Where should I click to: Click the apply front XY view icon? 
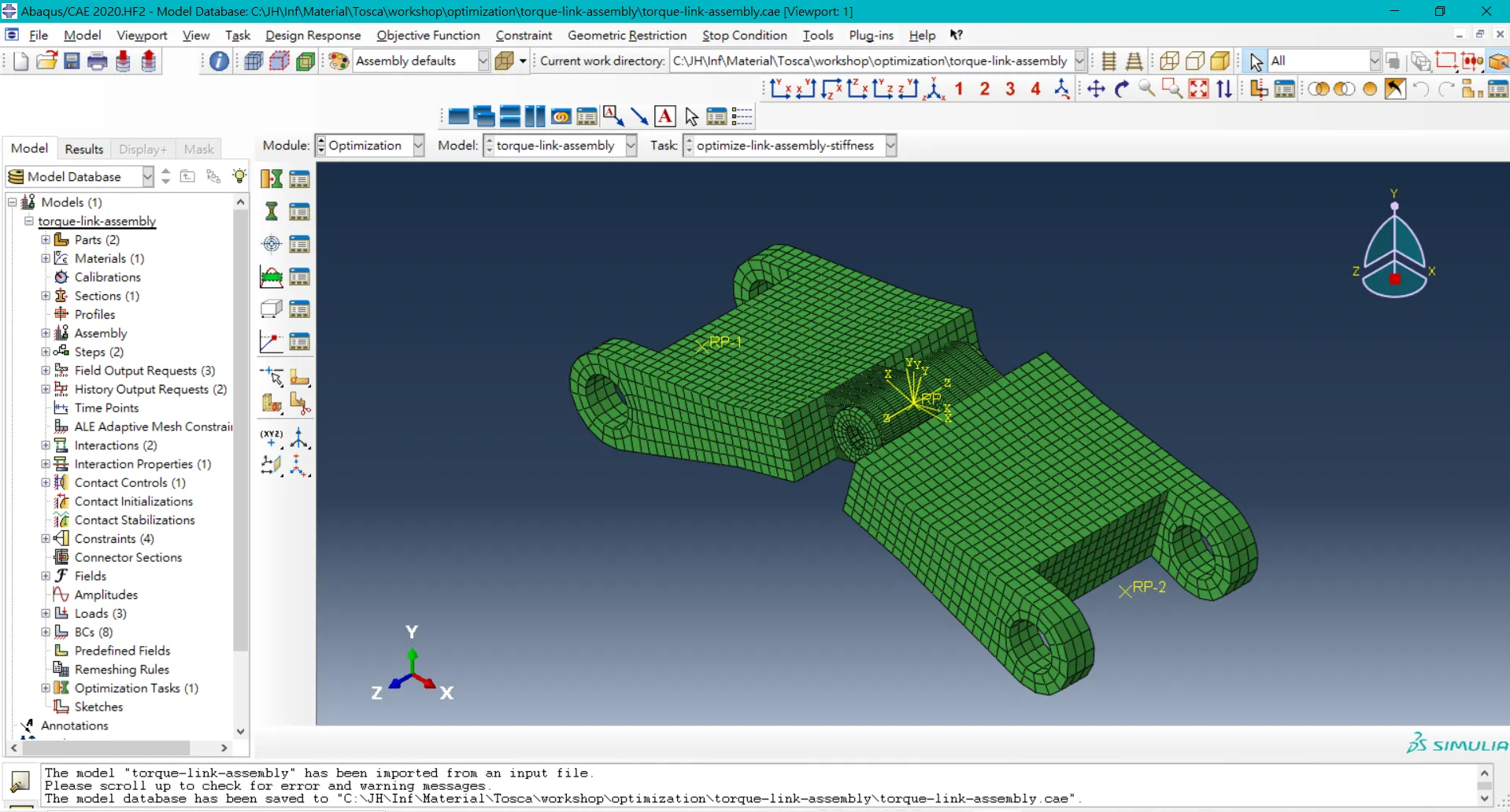point(780,89)
